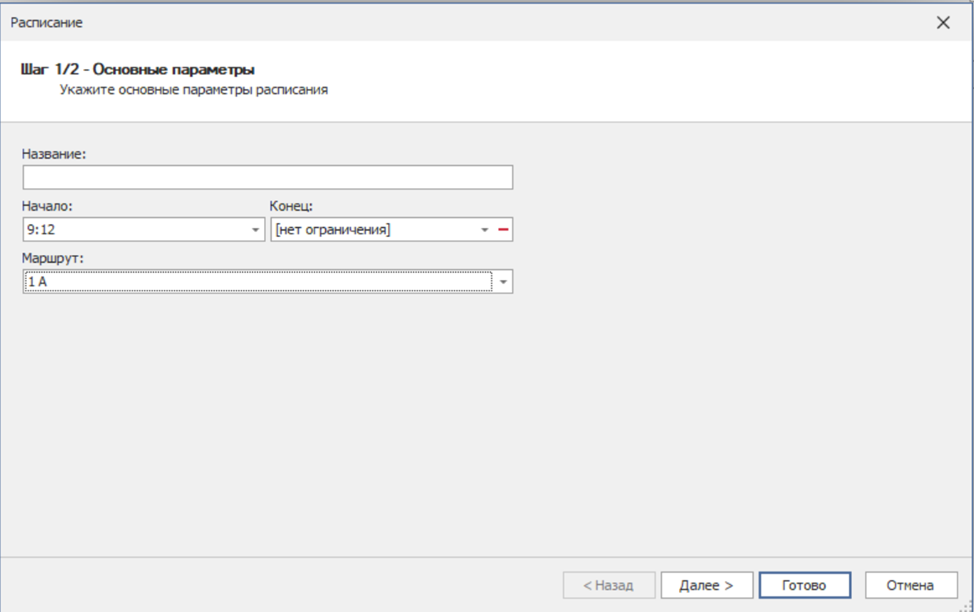Close the Расписание dialog window
Screen dimensions: 974x612
pos(942,22)
